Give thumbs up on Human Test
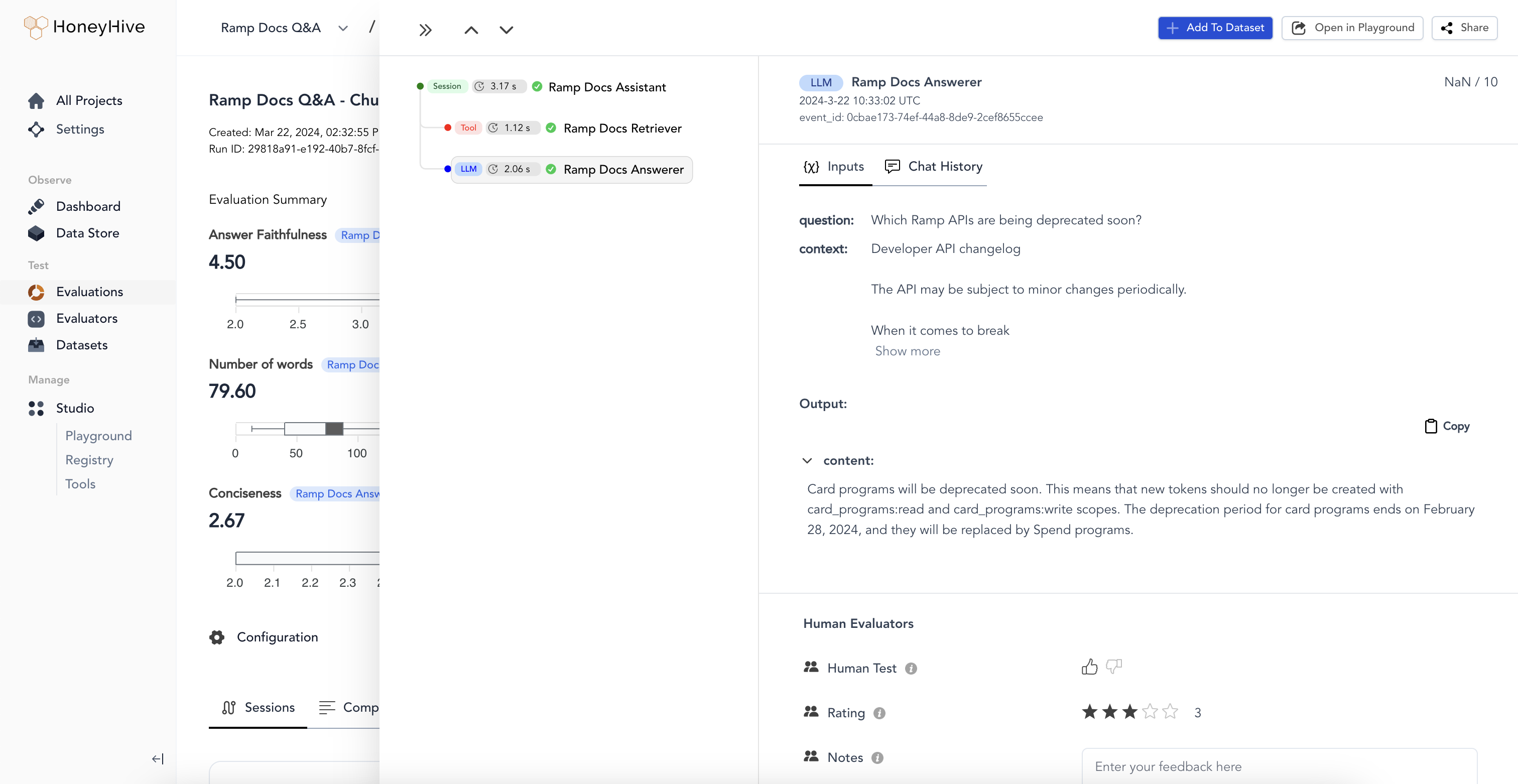The image size is (1518, 784). pyautogui.click(x=1090, y=667)
